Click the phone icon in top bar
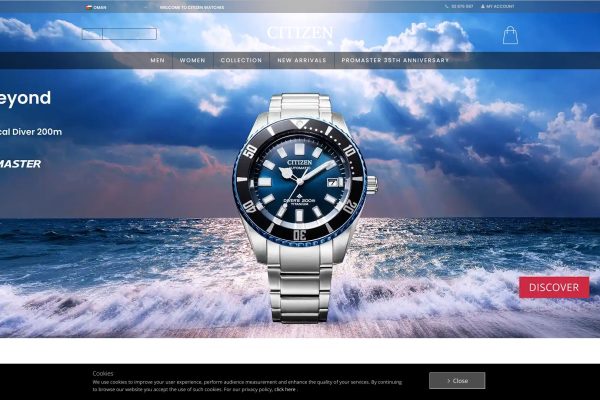Screen dimensions: 600x400 [447, 7]
